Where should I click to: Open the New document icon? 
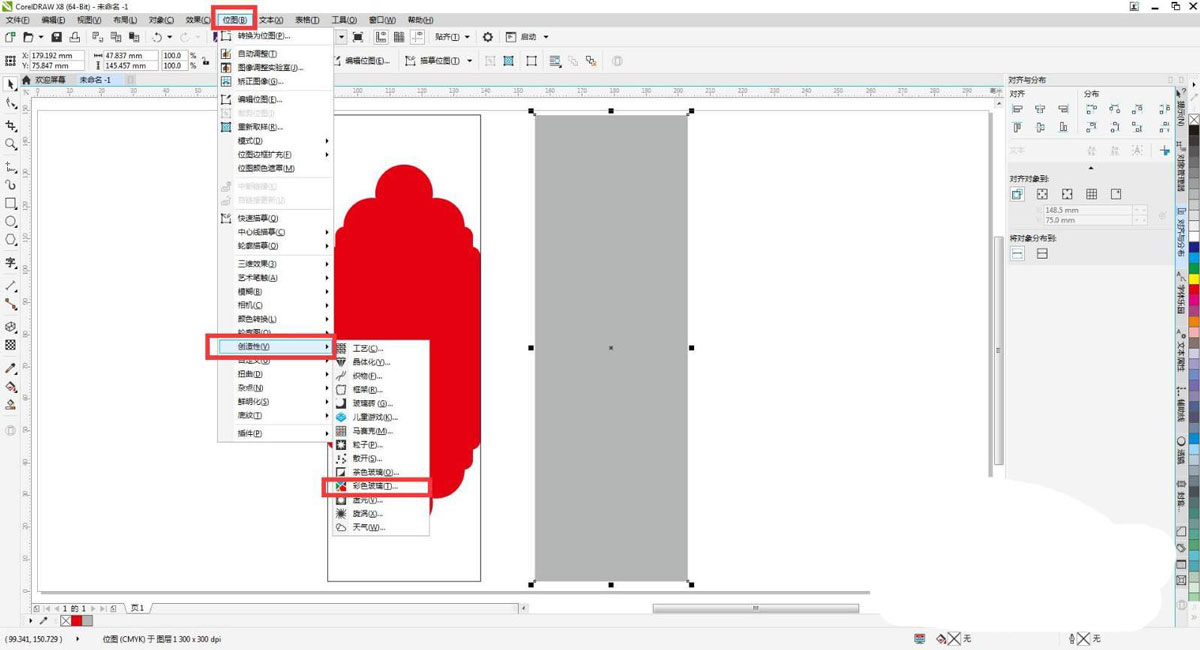tap(11, 37)
